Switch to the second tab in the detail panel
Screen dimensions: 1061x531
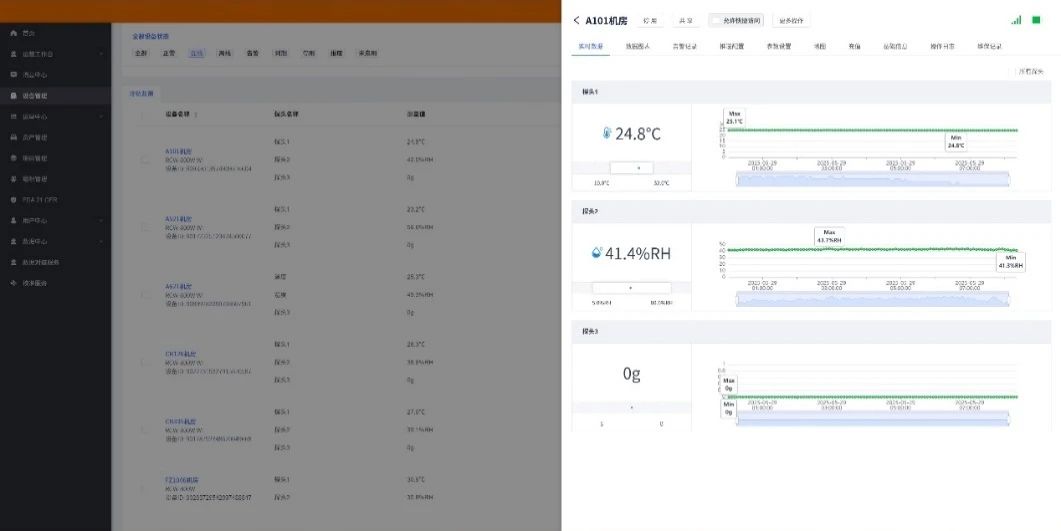(x=637, y=46)
